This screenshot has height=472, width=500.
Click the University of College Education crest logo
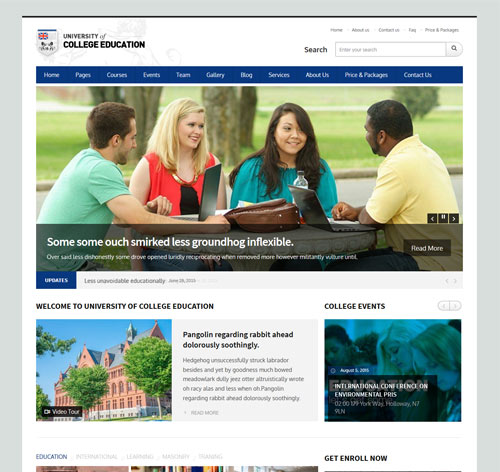47,42
